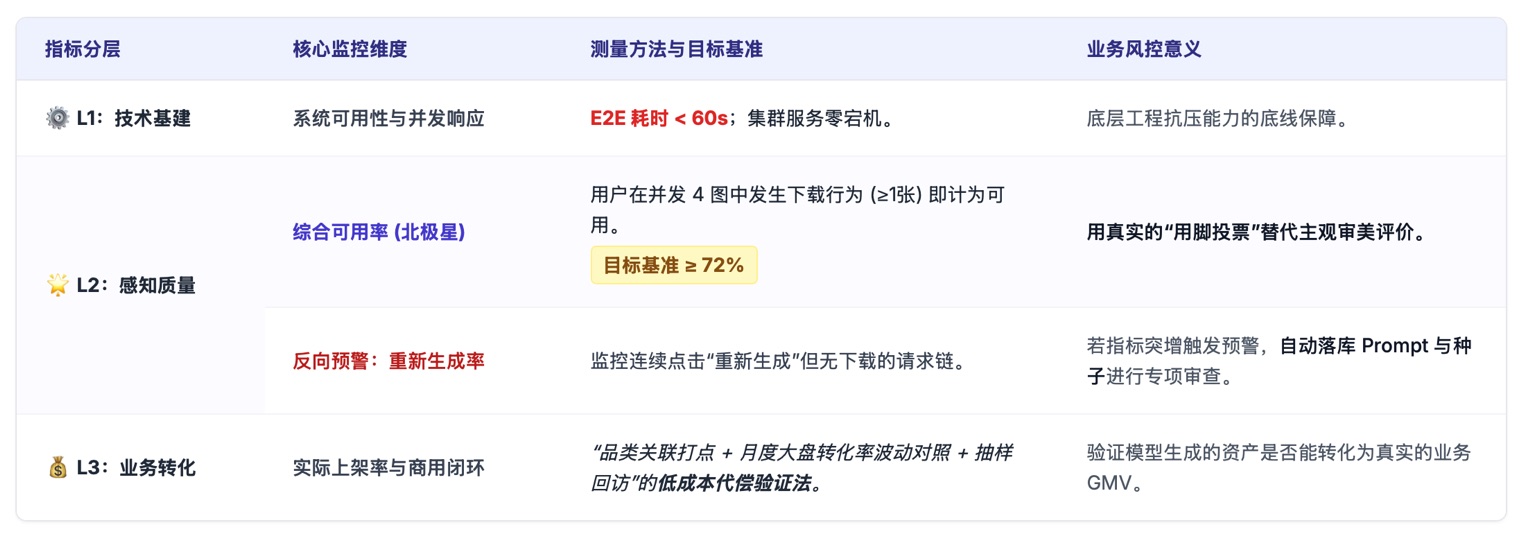Select the 实际上架率与商用闭环 cell
Viewport: 1524px width, 548px height.
coord(388,468)
